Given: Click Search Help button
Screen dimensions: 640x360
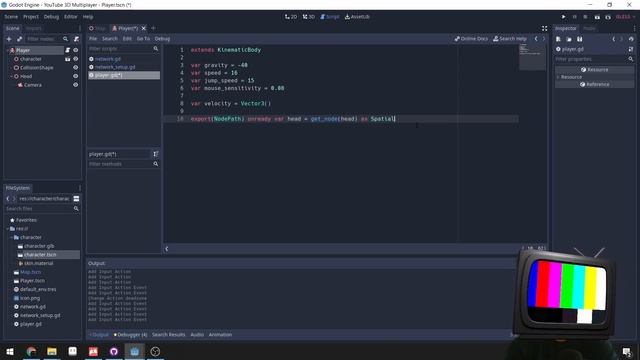Looking at the screenshot, I should (x=510, y=39).
